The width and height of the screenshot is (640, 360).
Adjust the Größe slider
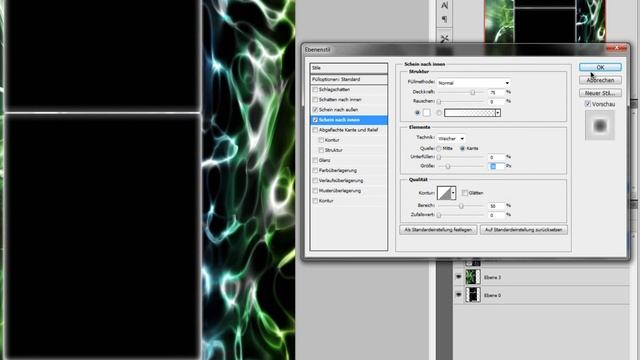448,166
